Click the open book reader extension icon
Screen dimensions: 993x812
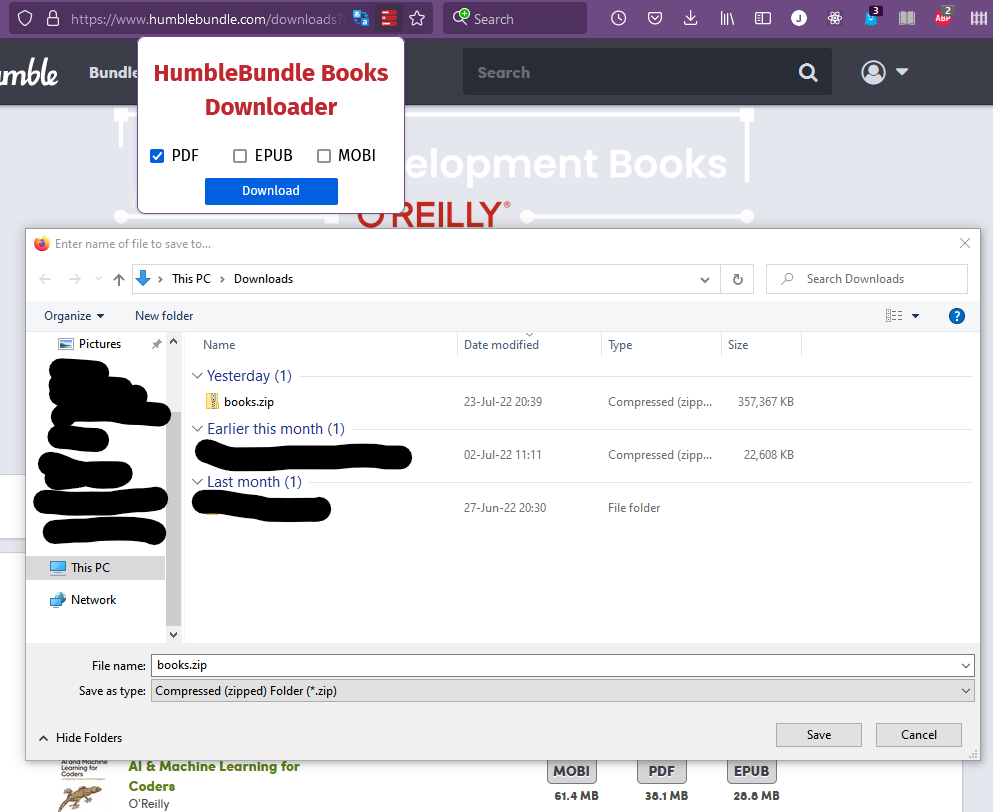[x=907, y=18]
